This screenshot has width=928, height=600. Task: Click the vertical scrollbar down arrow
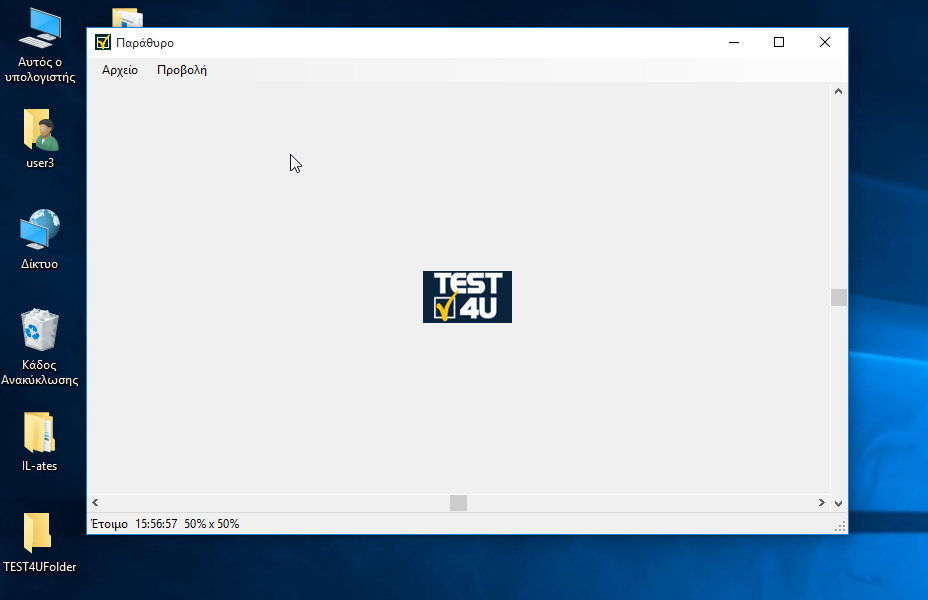(838, 504)
